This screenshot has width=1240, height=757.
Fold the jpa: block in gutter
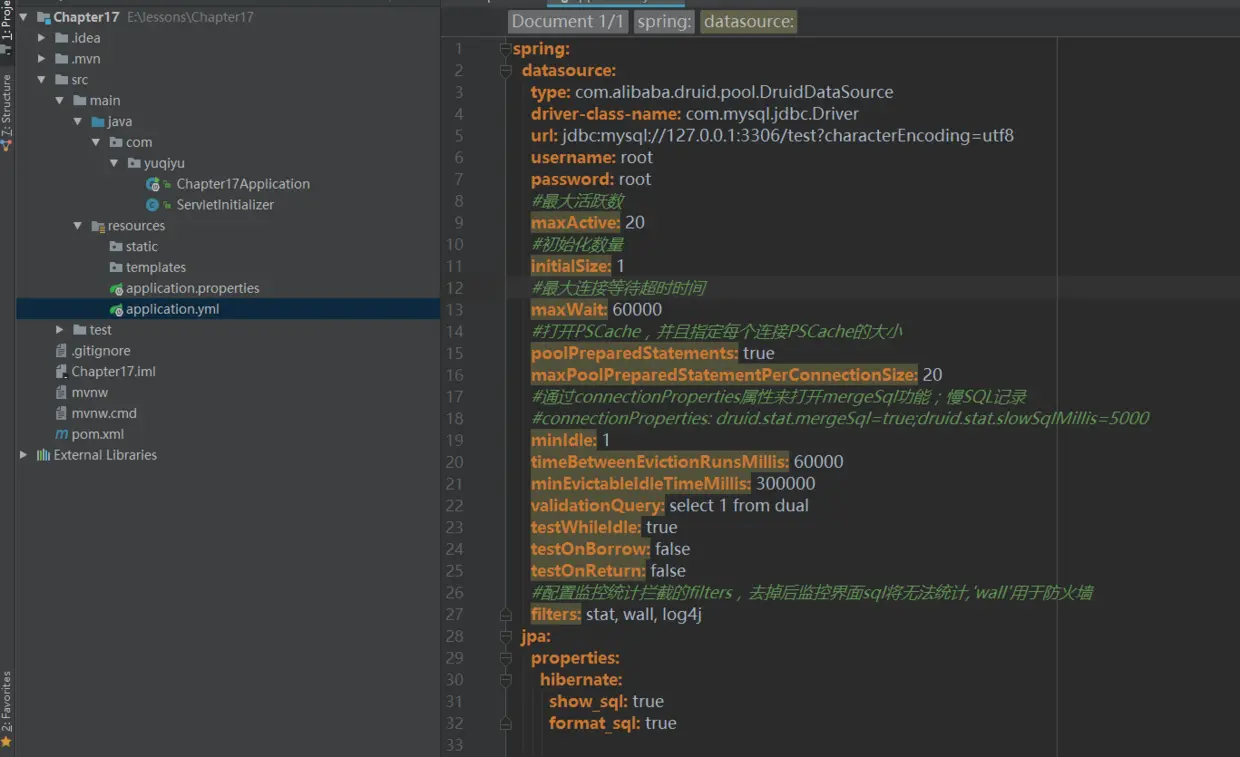(x=506, y=636)
